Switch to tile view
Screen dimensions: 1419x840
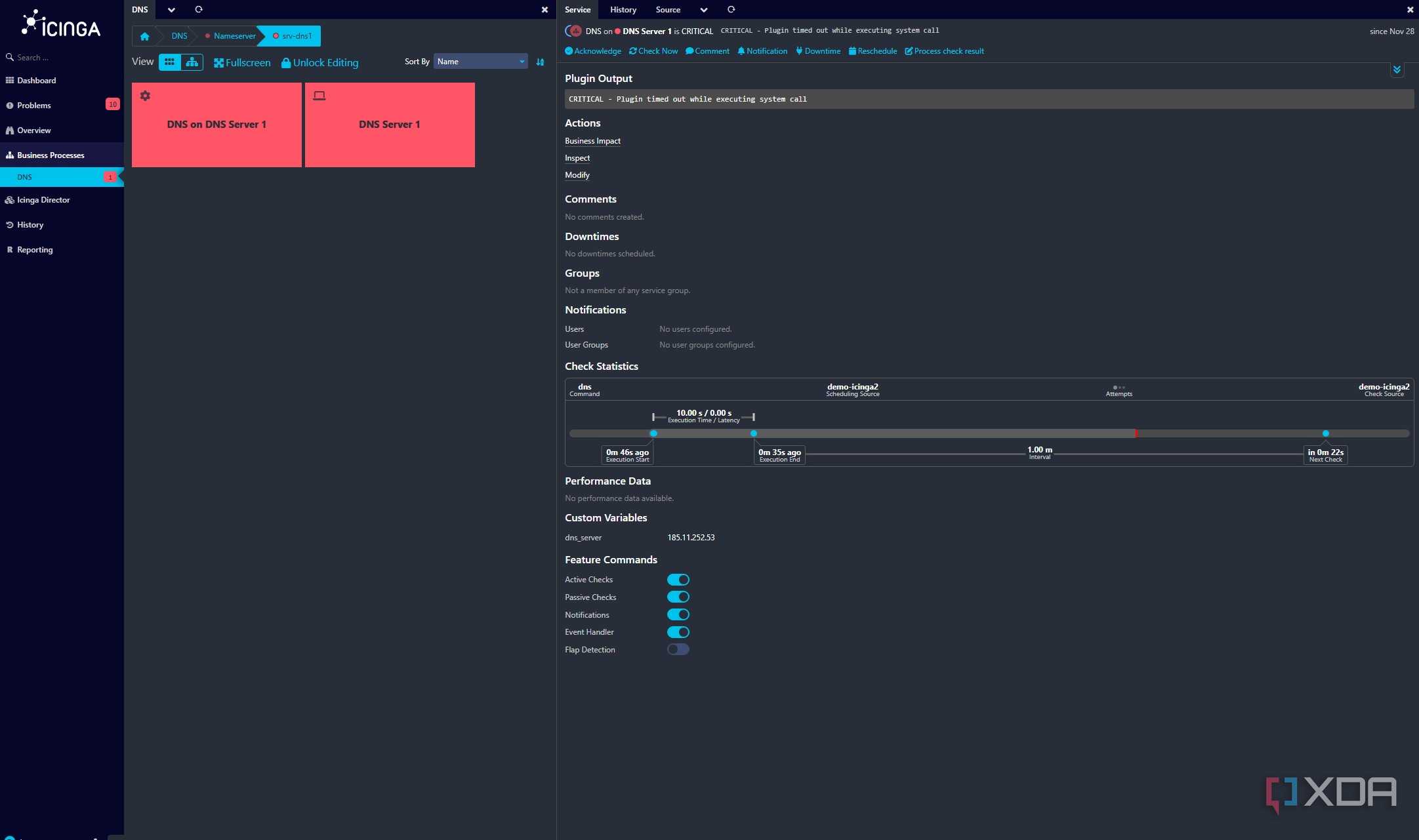click(x=170, y=62)
